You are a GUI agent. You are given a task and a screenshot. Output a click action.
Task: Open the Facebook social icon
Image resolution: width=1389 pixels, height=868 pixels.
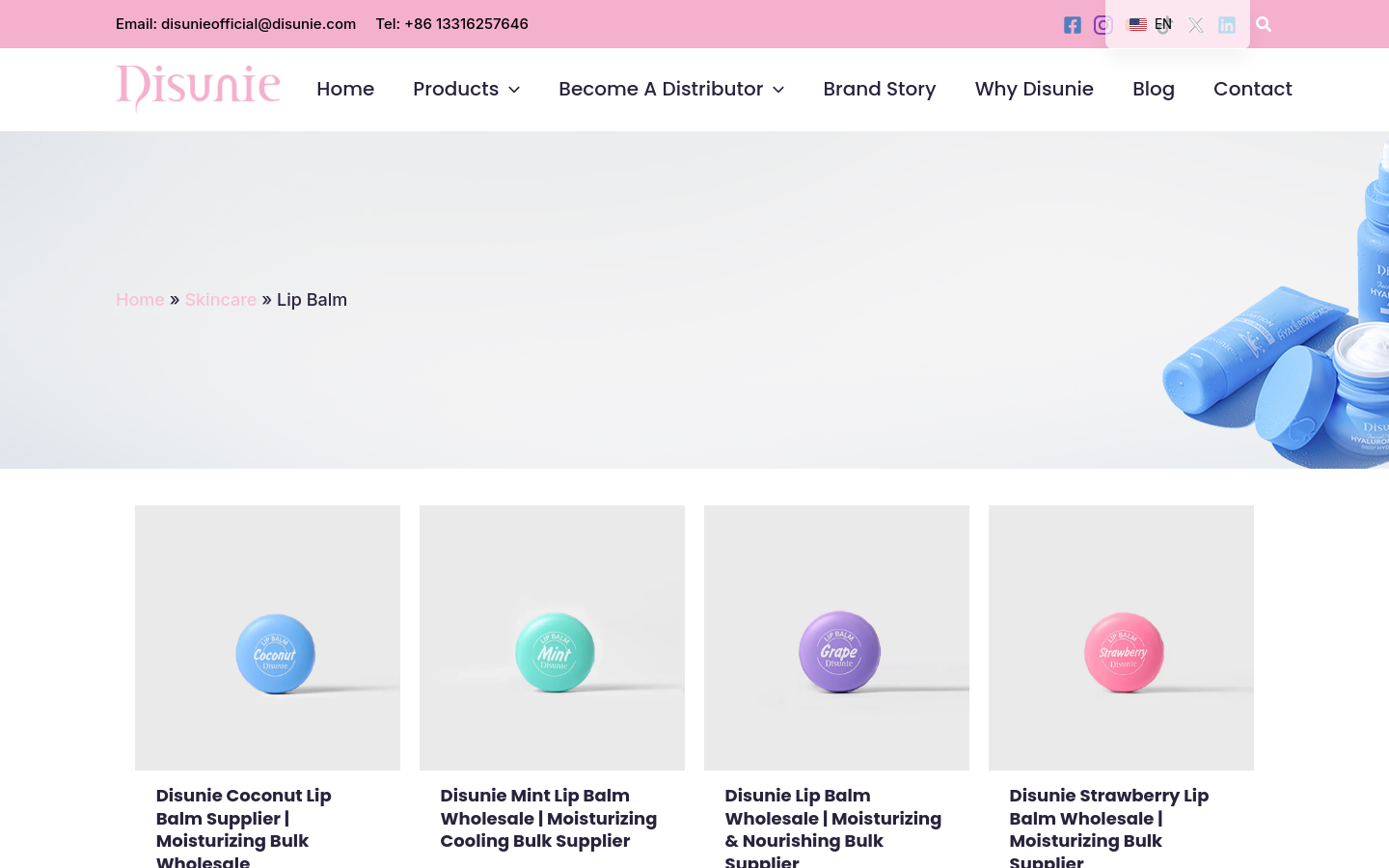(x=1072, y=25)
